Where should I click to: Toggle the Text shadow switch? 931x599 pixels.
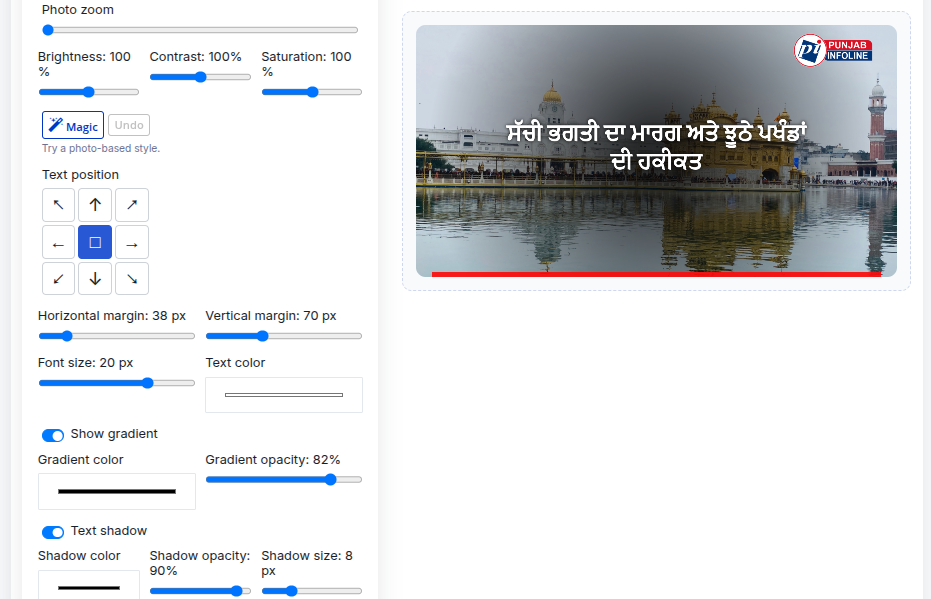[53, 532]
